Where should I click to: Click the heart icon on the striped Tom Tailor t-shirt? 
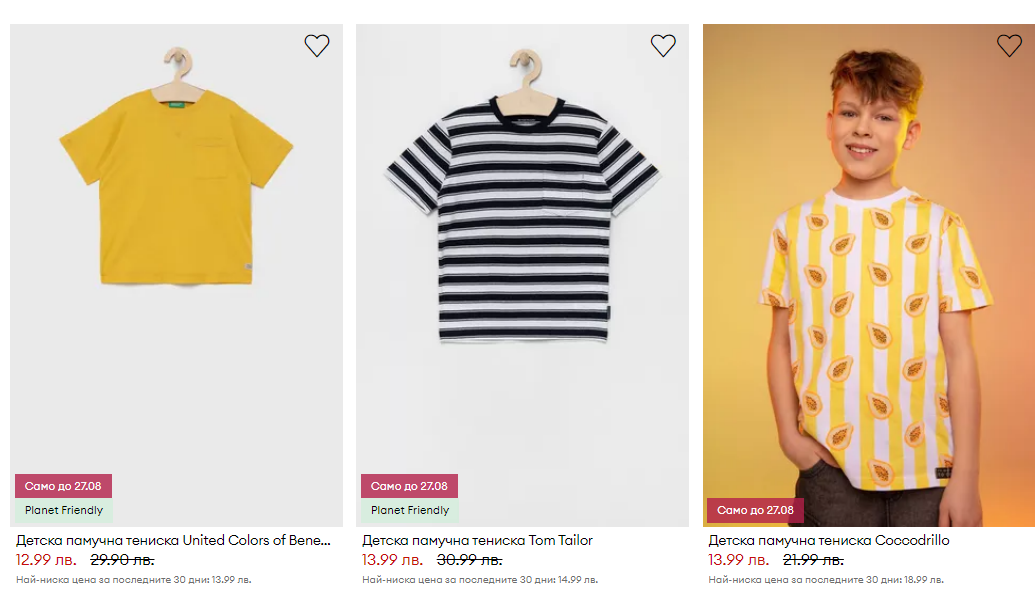(x=663, y=45)
